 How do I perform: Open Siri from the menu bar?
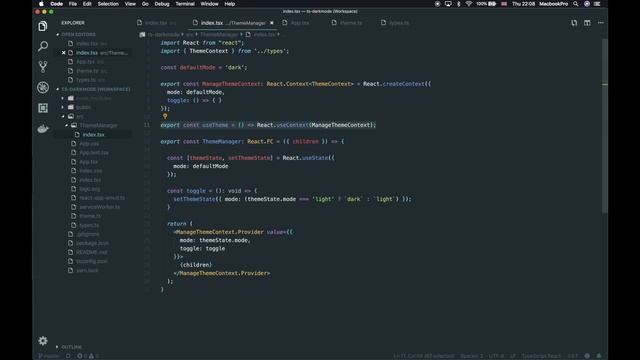pos(587,4)
